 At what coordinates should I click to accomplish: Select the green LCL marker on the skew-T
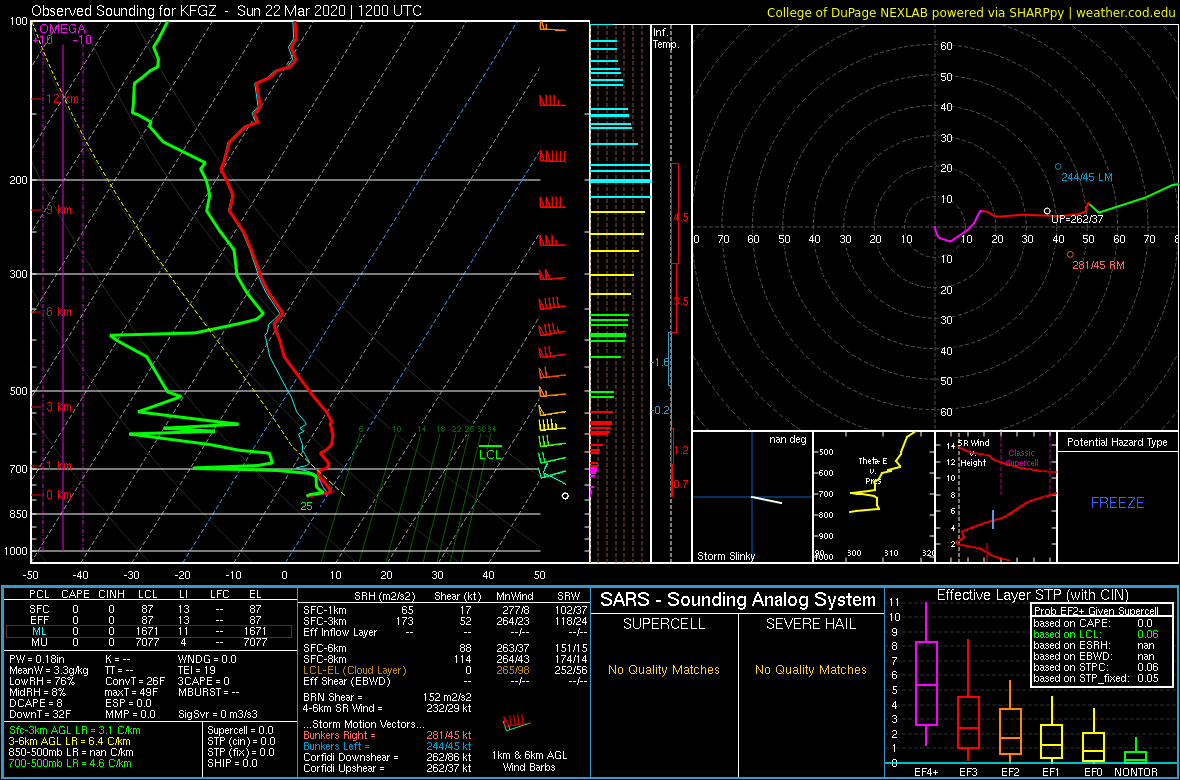click(490, 452)
